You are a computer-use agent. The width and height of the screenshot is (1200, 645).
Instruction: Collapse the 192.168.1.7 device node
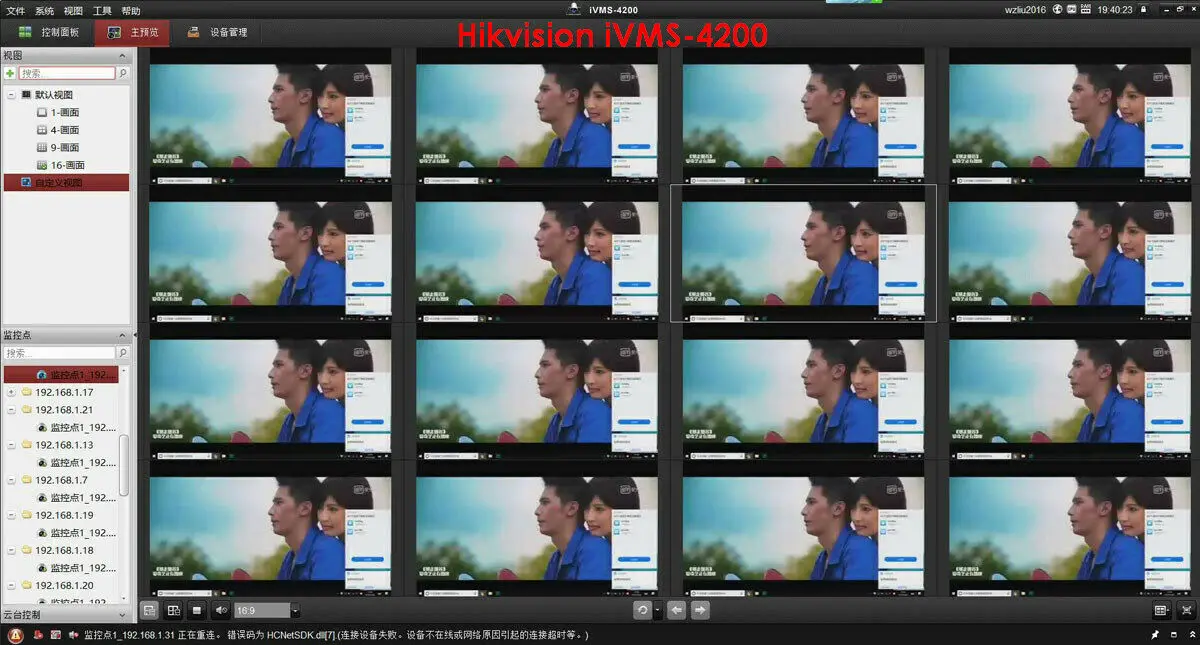tap(11, 480)
